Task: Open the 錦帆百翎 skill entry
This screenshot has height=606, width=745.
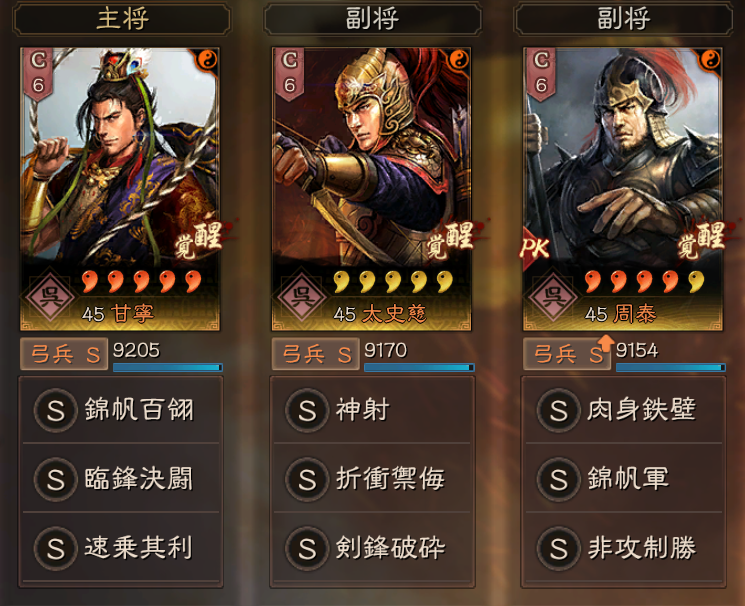Action: pyautogui.click(x=121, y=410)
